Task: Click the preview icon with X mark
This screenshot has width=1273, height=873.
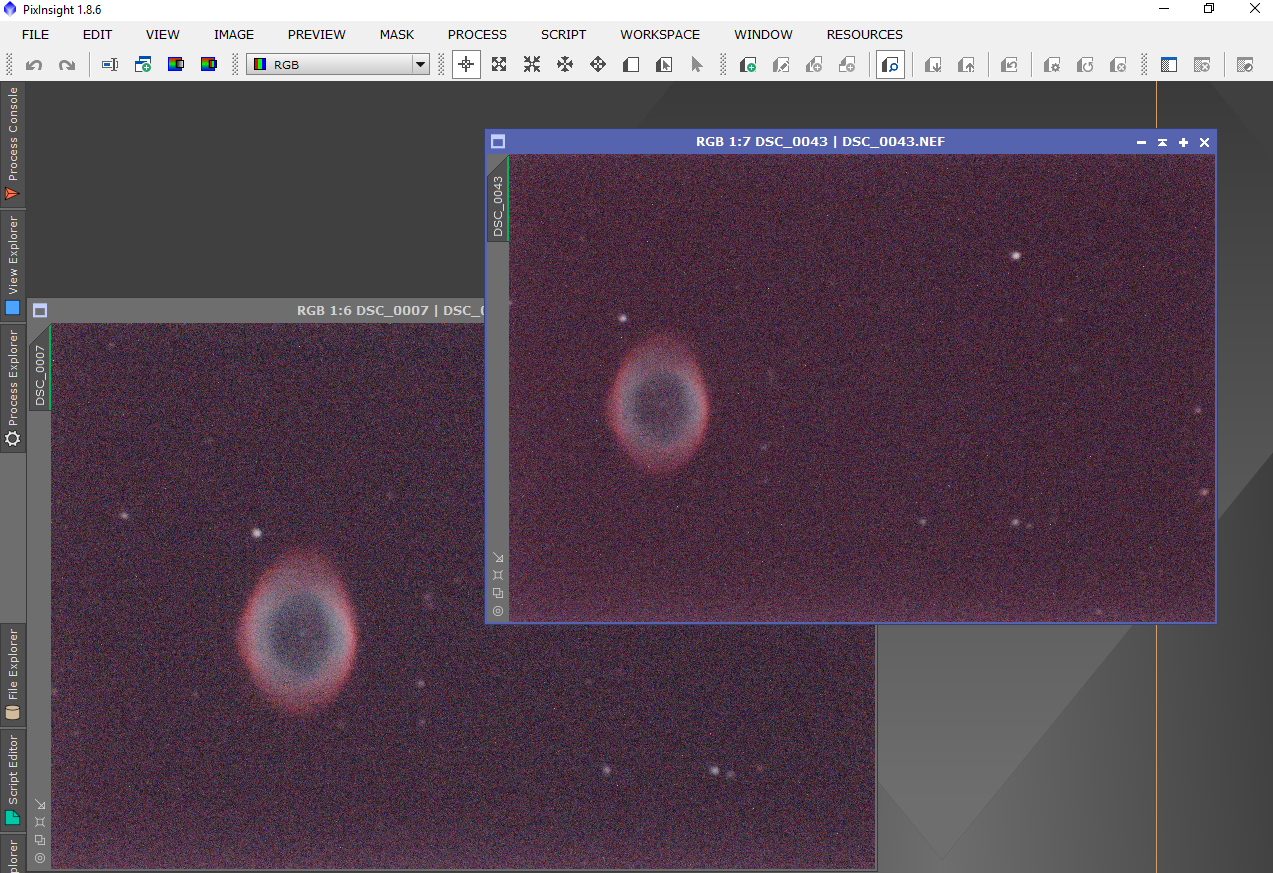Action: (1118, 65)
